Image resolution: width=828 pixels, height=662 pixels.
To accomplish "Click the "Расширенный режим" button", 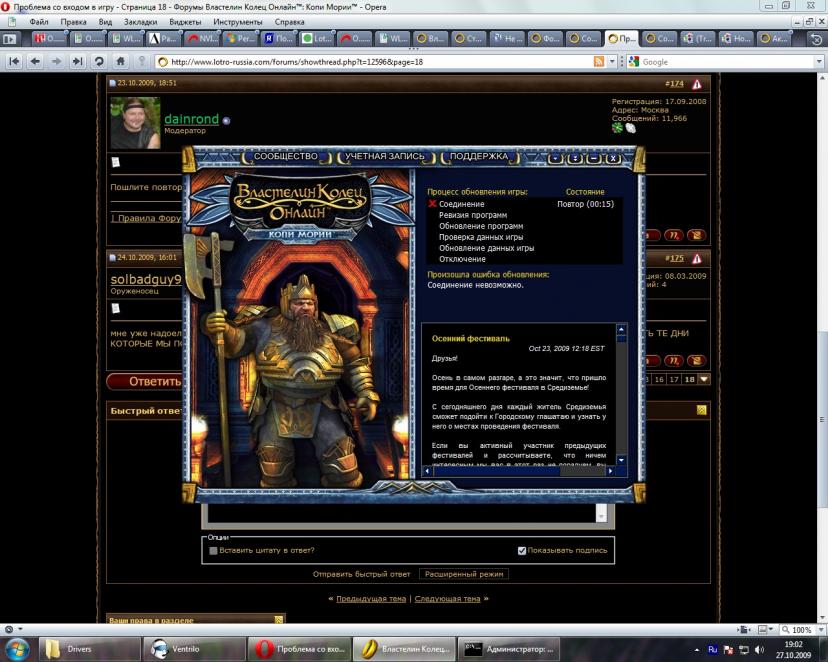I will pyautogui.click(x=464, y=574).
